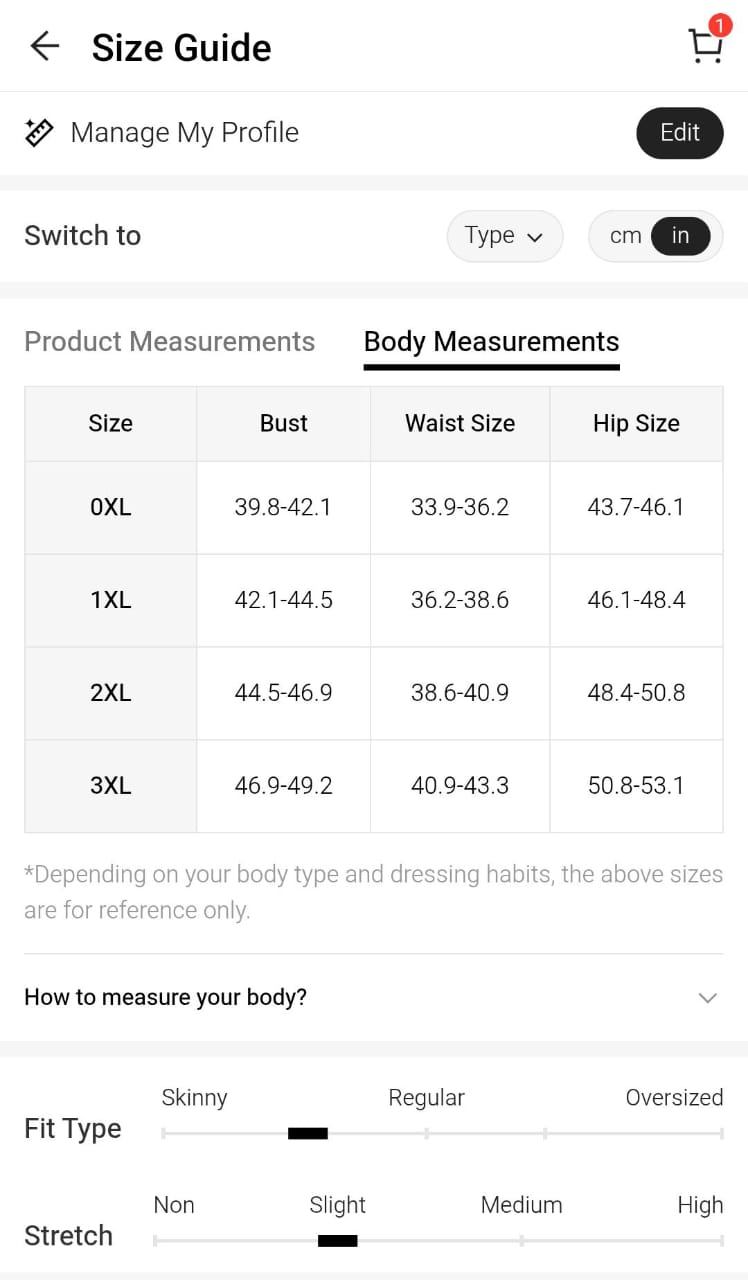This screenshot has height=1280, width=748.
Task: Click the Edit profile button
Action: [679, 133]
